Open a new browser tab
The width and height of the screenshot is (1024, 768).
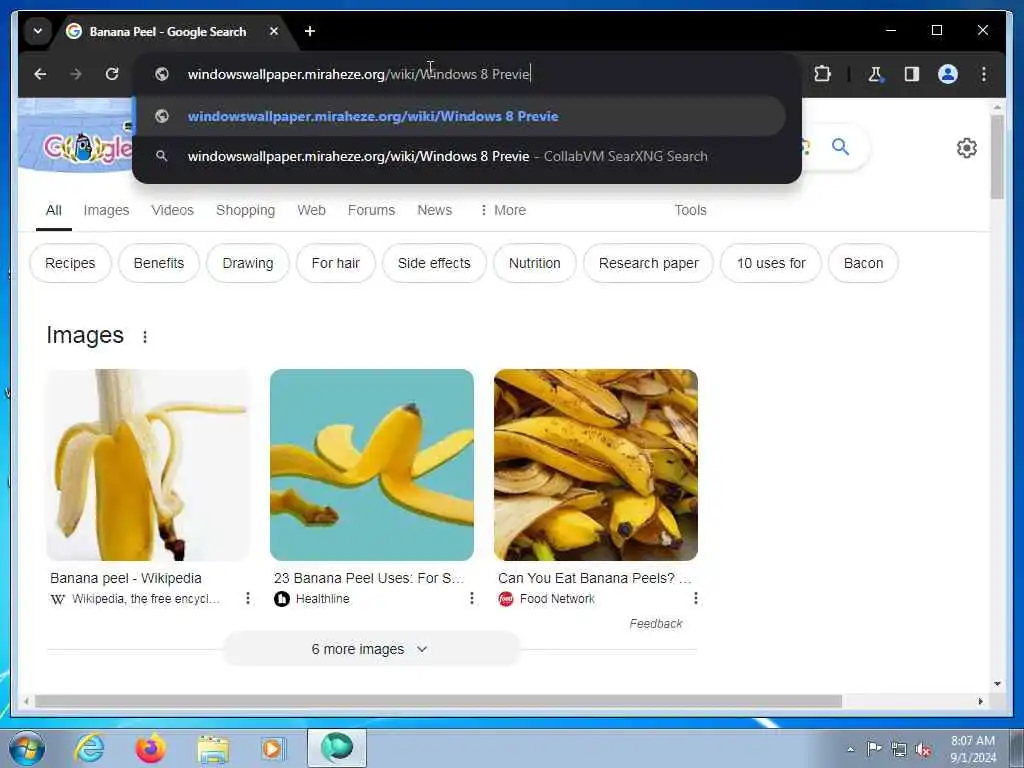310,31
